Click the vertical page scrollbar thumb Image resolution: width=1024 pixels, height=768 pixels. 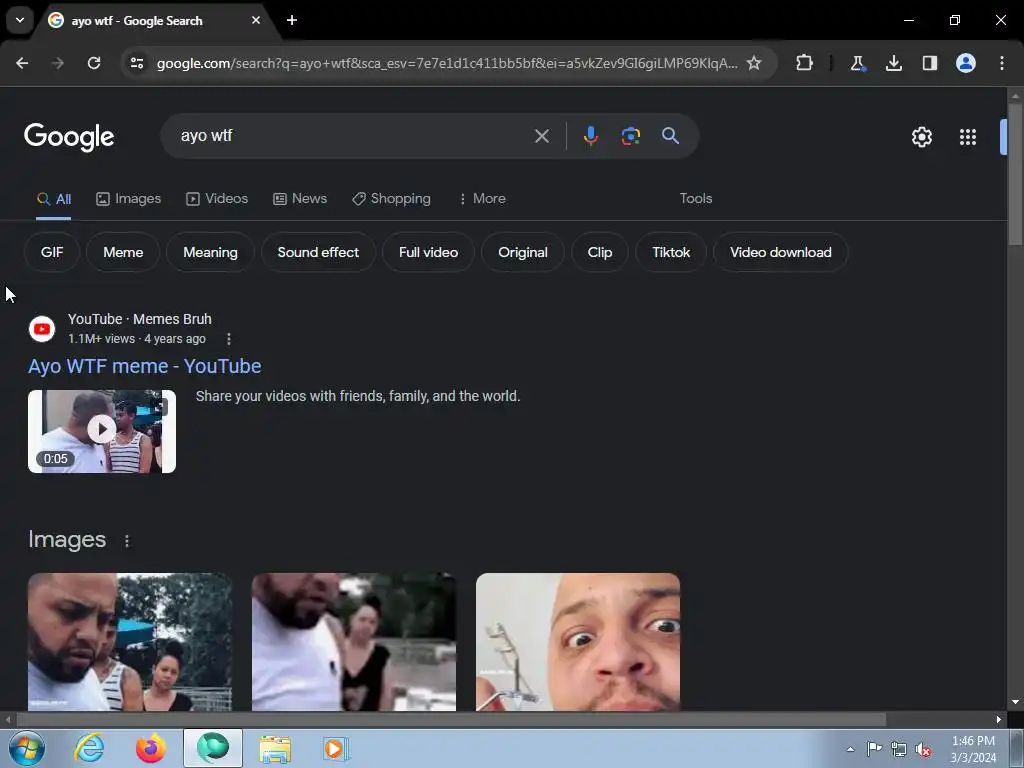tap(1015, 173)
